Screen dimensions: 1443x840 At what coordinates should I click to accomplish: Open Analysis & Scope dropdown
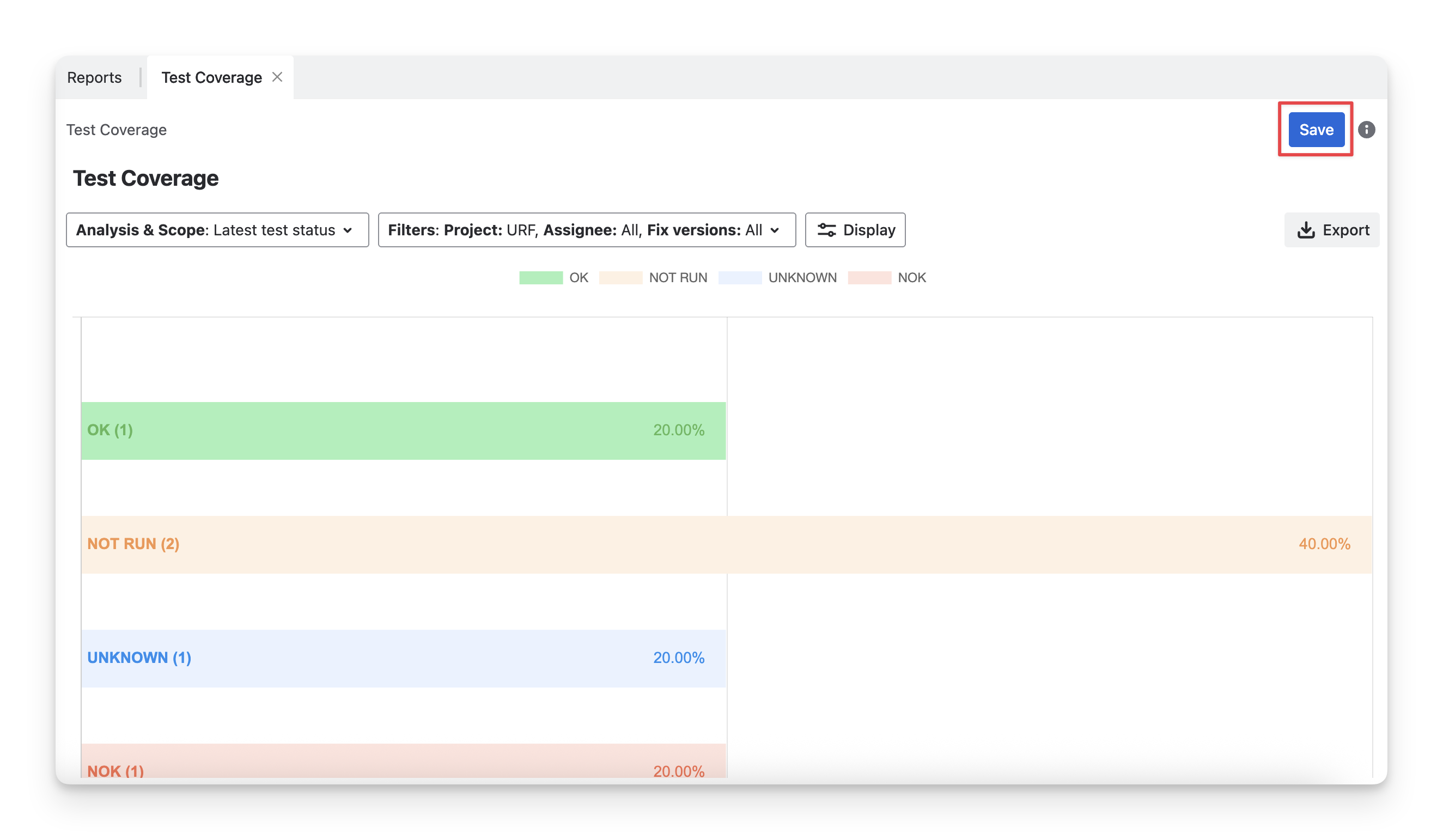pos(217,230)
